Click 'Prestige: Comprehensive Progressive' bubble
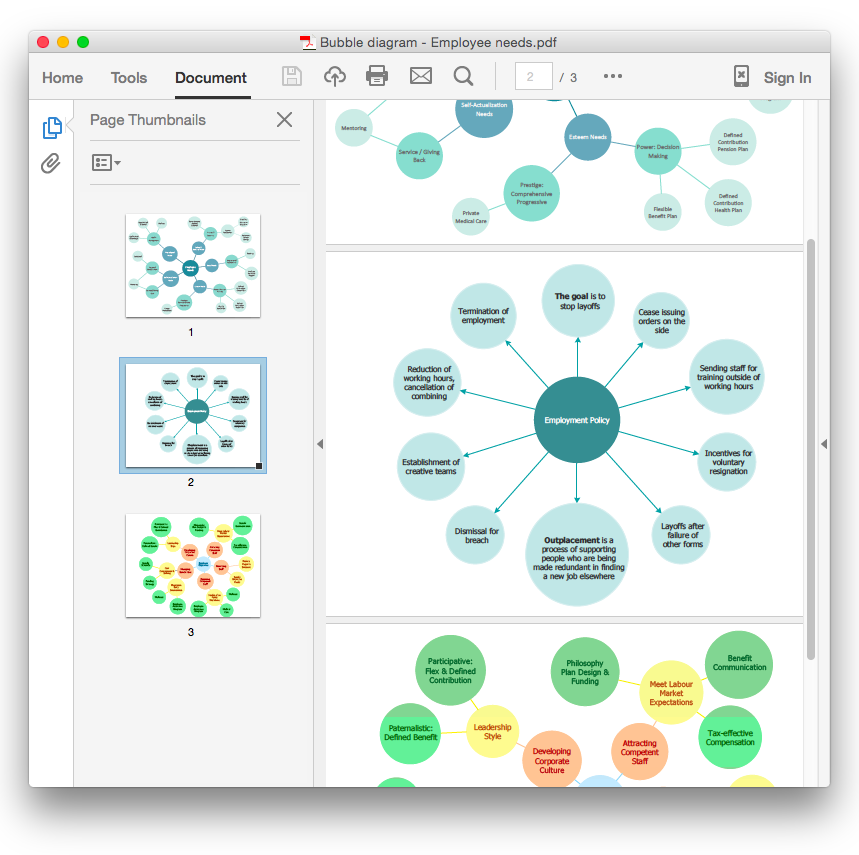The image size is (859, 855). pos(531,193)
